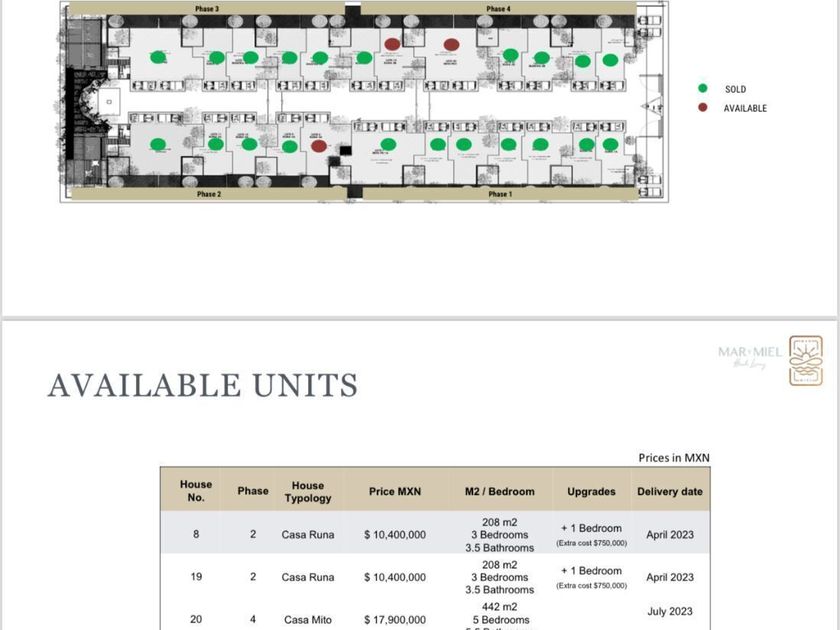
Task: Click the AVAILABLE UNITS heading
Action: point(203,385)
